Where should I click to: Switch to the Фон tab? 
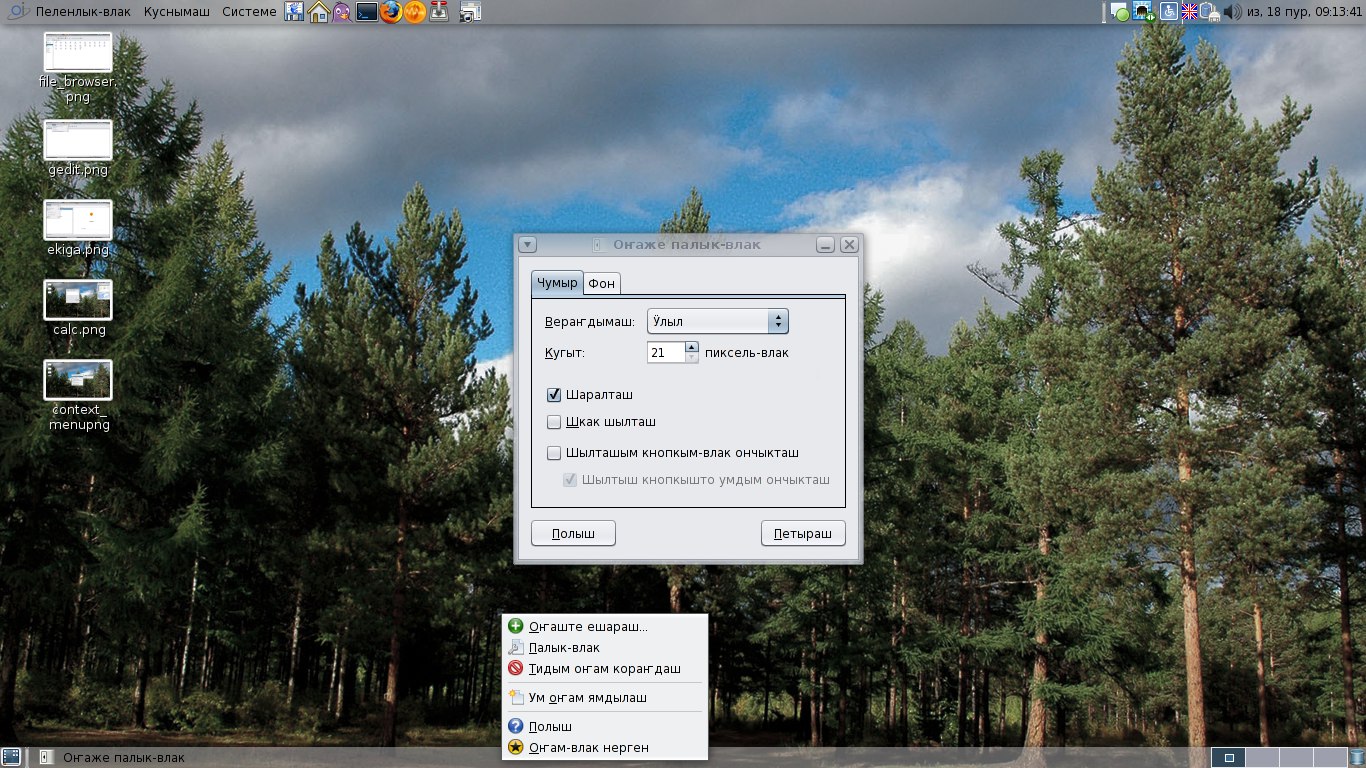(x=601, y=284)
